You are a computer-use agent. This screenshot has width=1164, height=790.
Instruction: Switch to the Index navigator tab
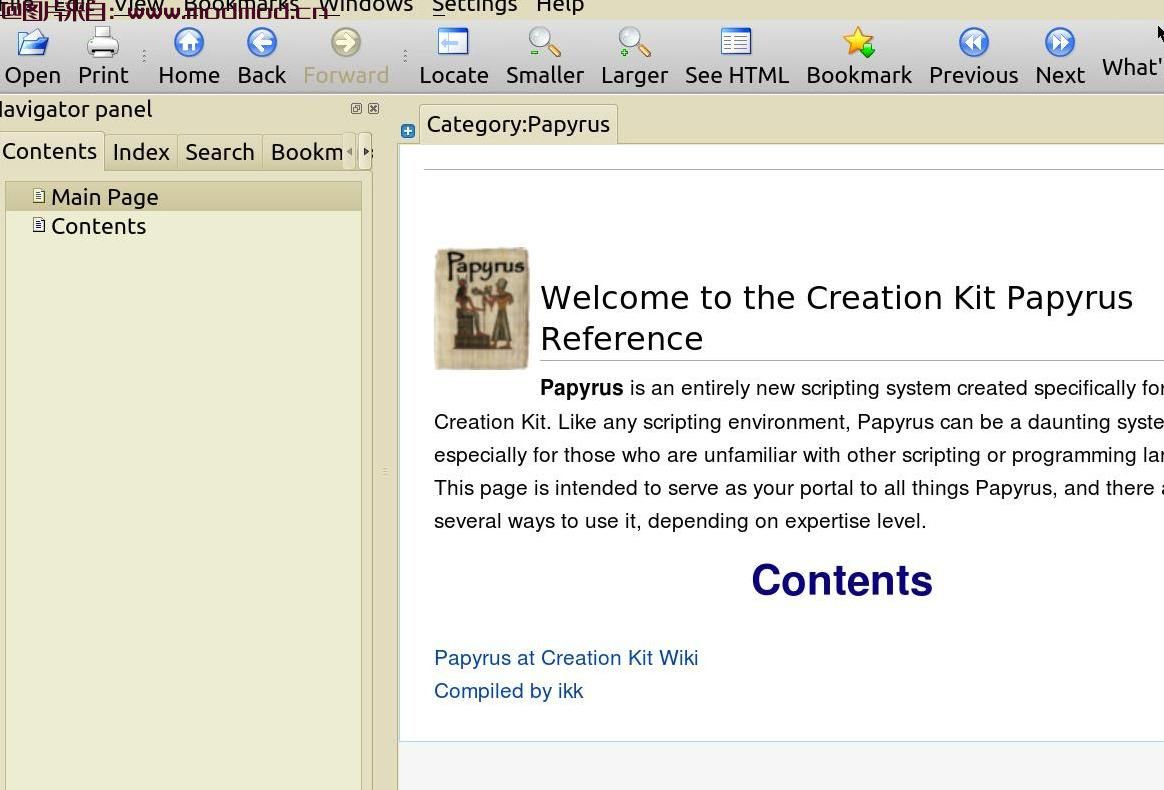tap(141, 152)
